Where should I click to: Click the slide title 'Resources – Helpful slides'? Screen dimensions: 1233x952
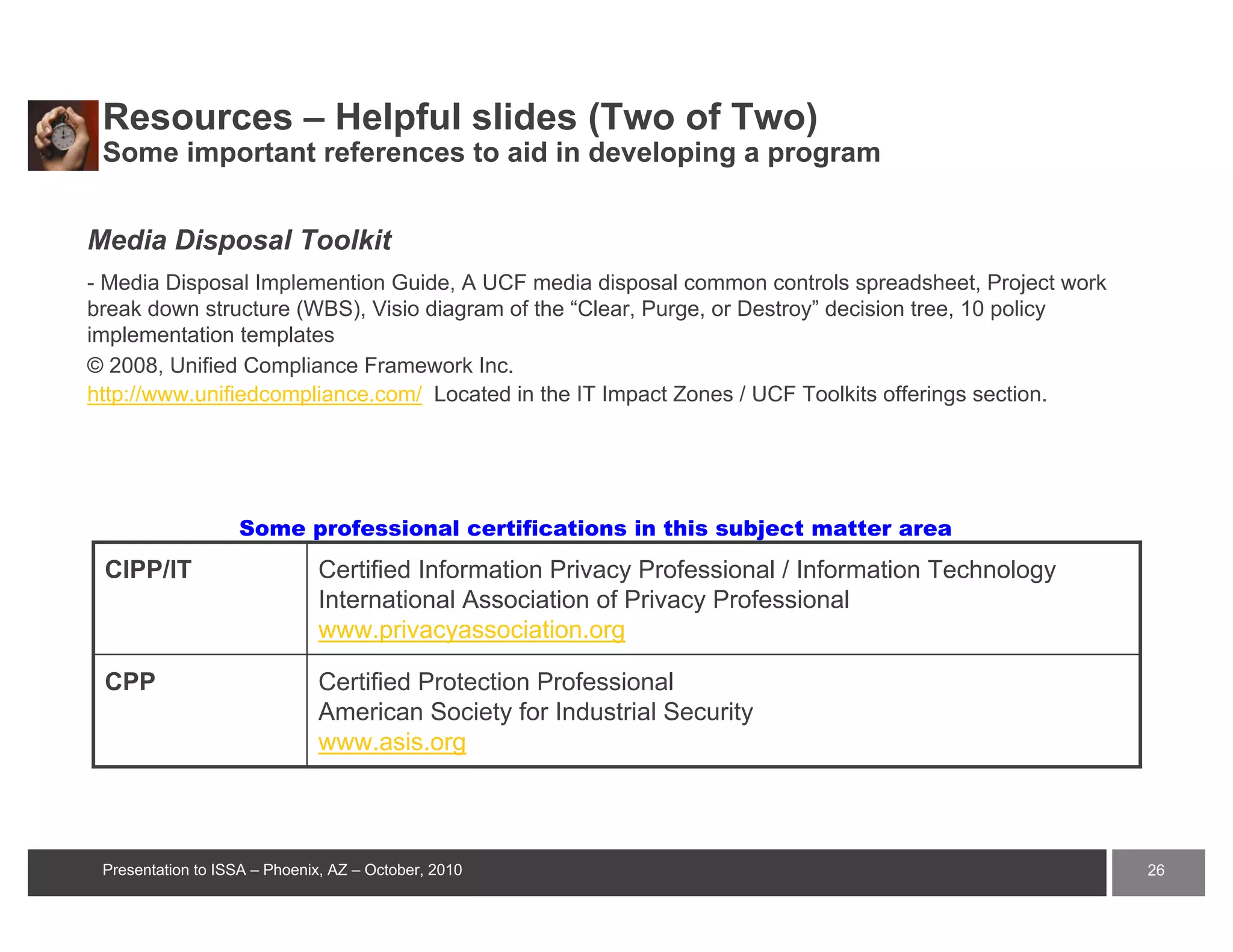(x=460, y=117)
